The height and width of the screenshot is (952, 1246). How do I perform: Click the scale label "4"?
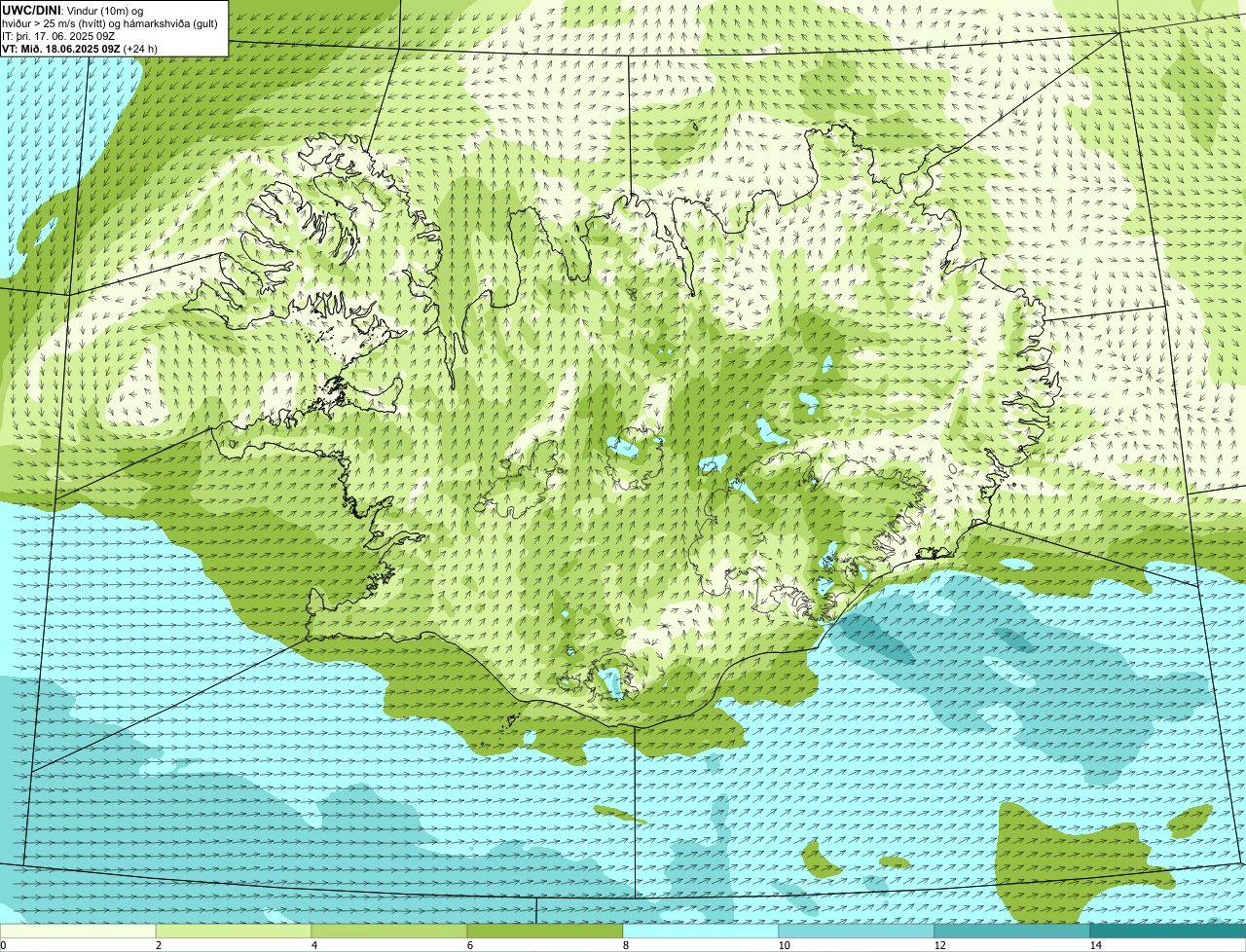pos(313,945)
